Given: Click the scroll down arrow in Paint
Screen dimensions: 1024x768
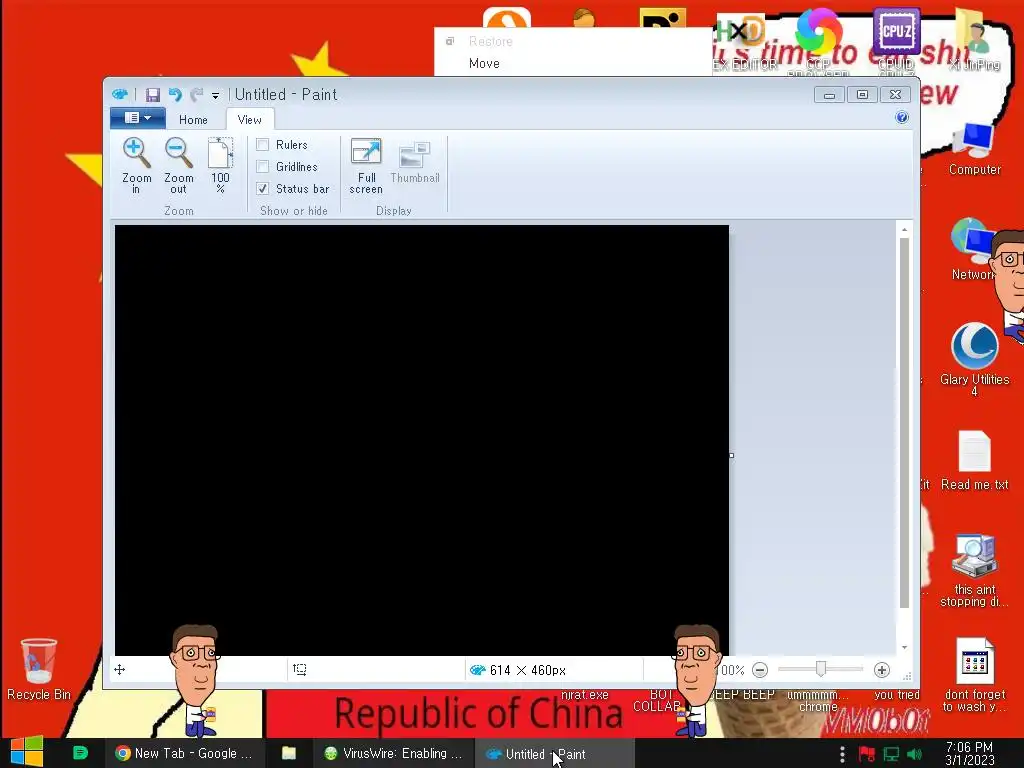Looking at the screenshot, I should 904,647.
